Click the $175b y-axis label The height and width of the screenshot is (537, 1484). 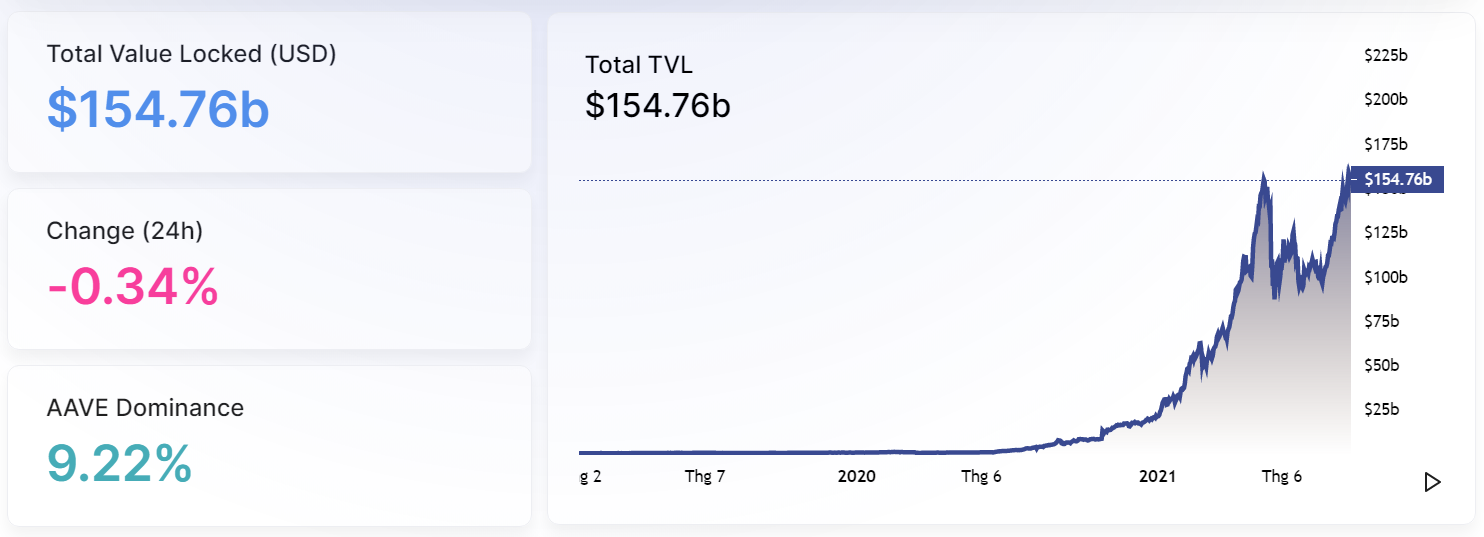coord(1386,144)
